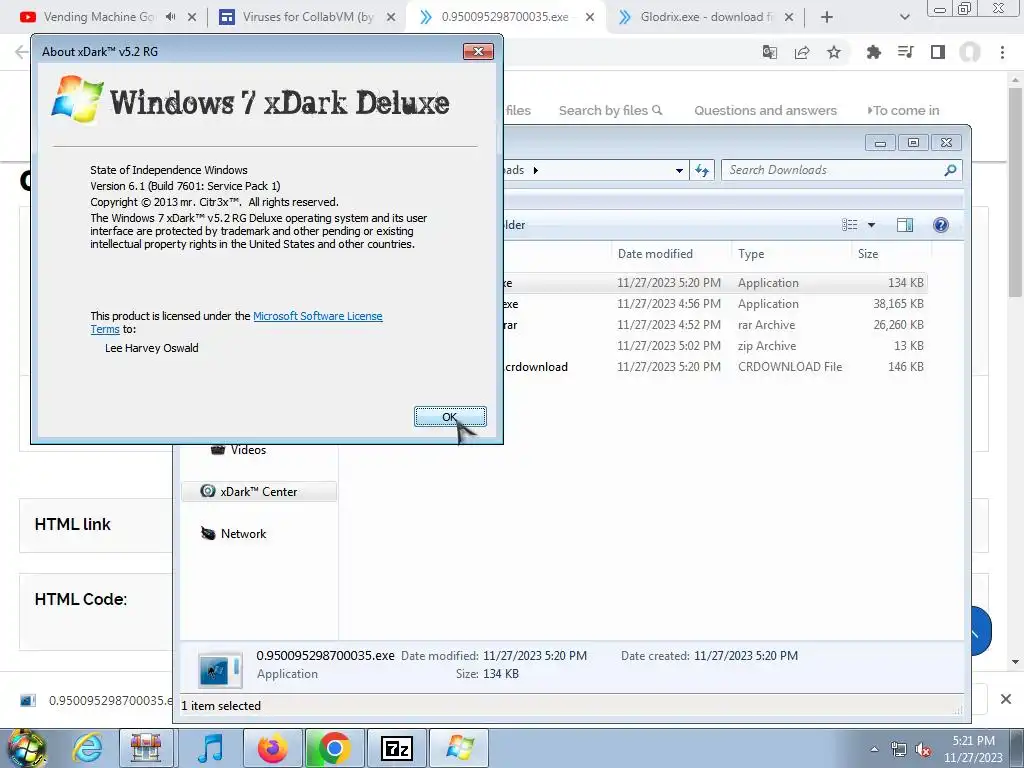The width and height of the screenshot is (1024, 768).
Task: Open the taskbar clock showing 5:21 PM
Action: coord(973,749)
